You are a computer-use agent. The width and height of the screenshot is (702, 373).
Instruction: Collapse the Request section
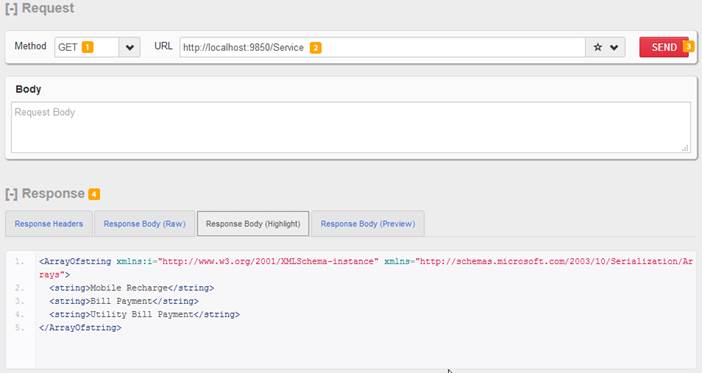pos(11,9)
